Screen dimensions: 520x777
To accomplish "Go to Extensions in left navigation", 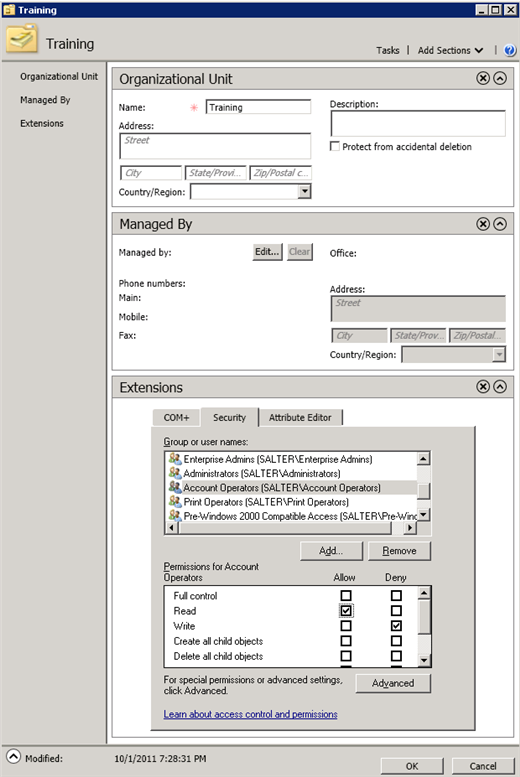I will (x=42, y=123).
